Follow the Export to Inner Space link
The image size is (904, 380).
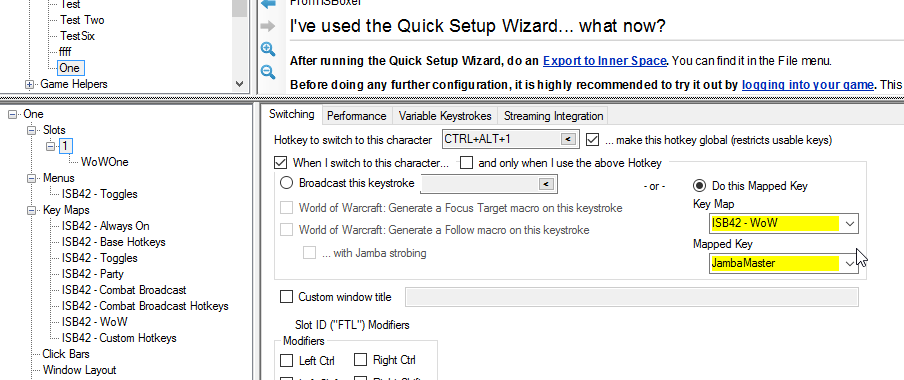coord(605,60)
